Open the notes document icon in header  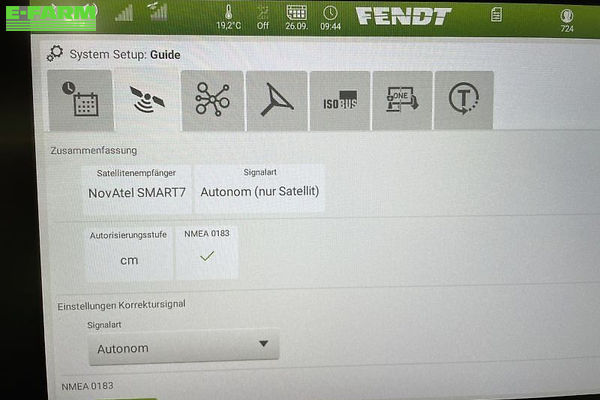[x=496, y=15]
